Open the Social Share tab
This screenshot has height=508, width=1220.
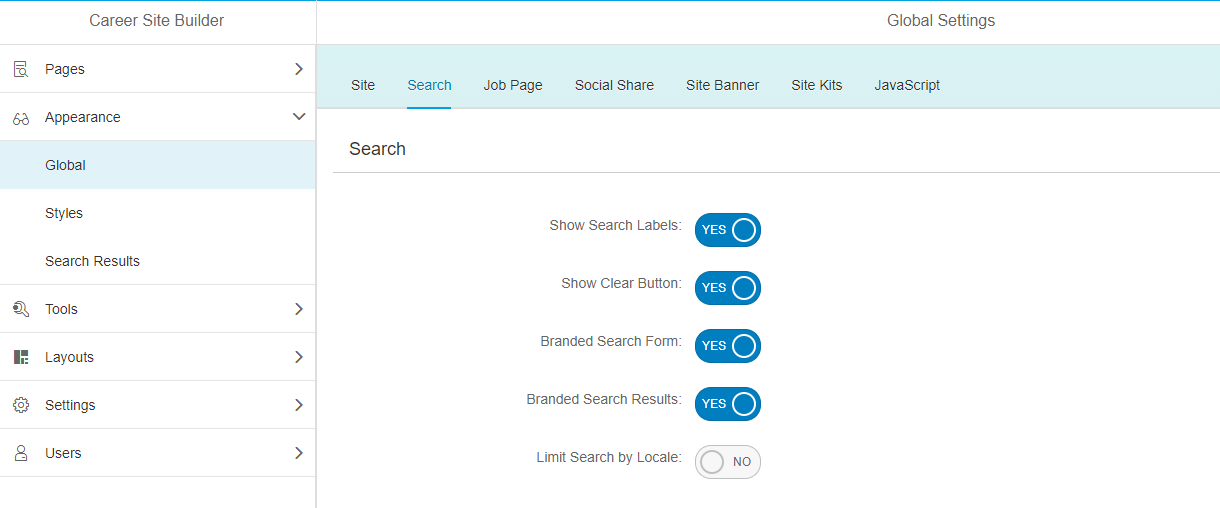coord(614,85)
